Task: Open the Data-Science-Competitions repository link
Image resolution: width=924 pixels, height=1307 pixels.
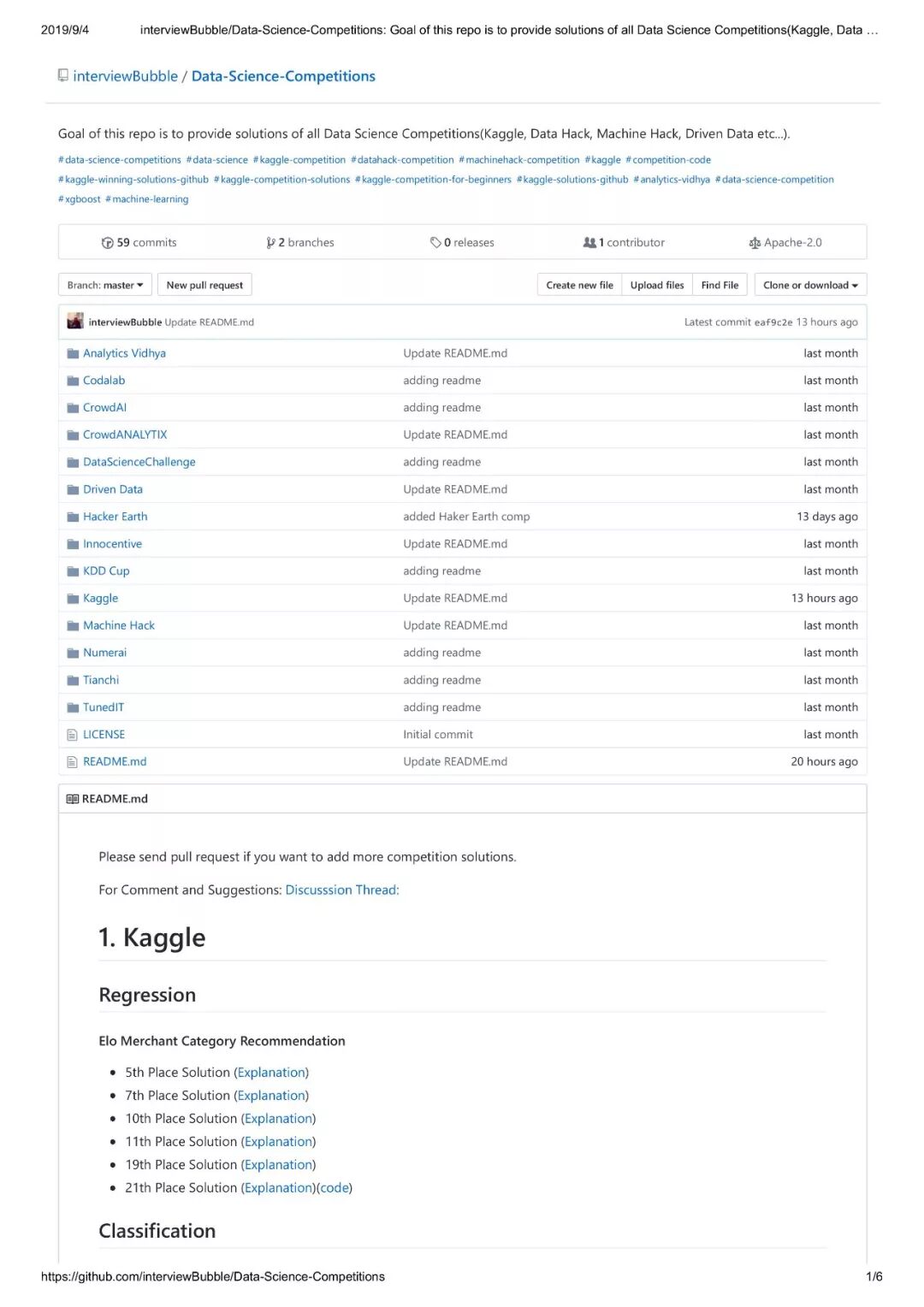Action: pos(283,76)
